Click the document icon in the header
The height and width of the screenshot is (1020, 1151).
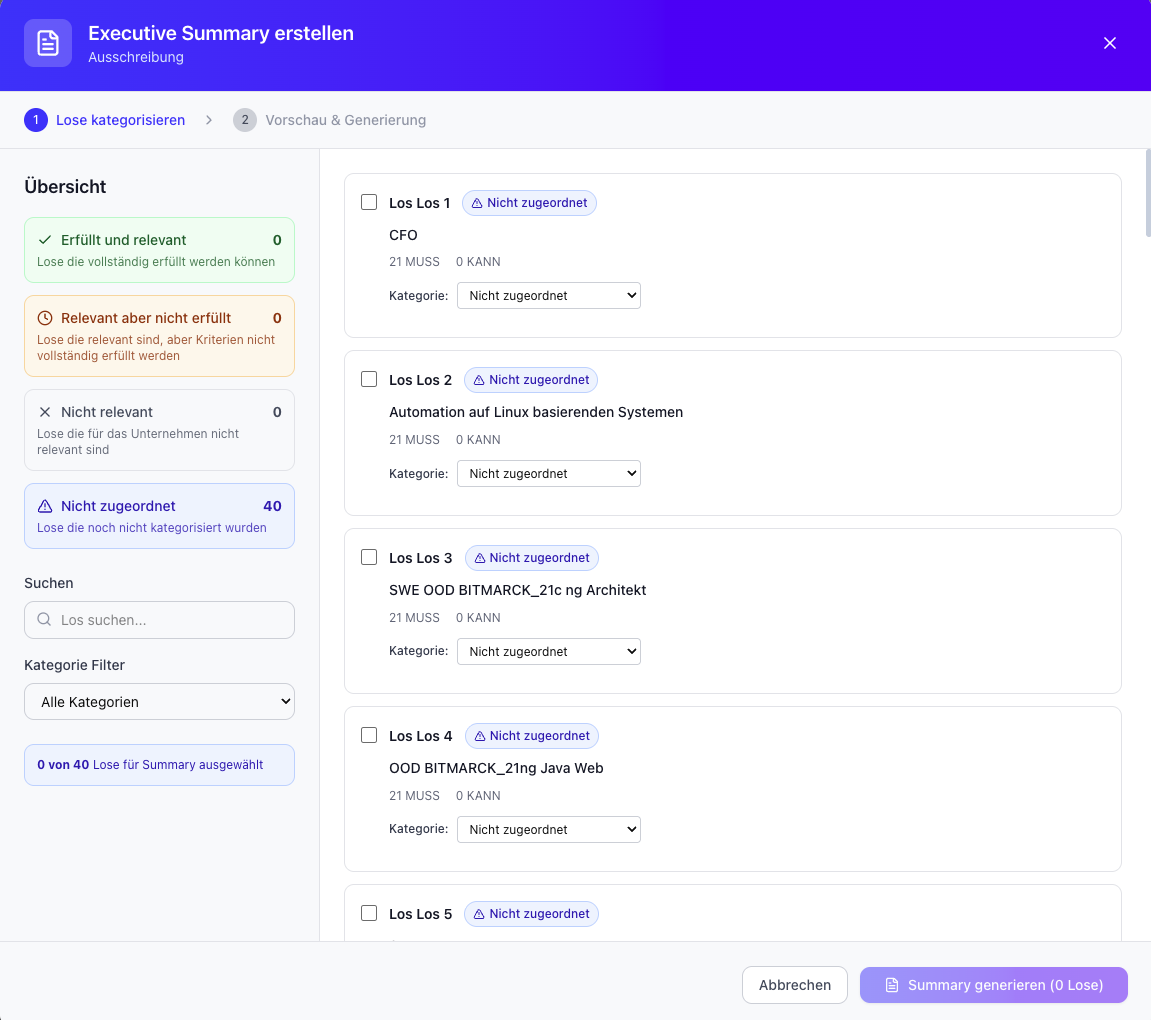pos(48,43)
